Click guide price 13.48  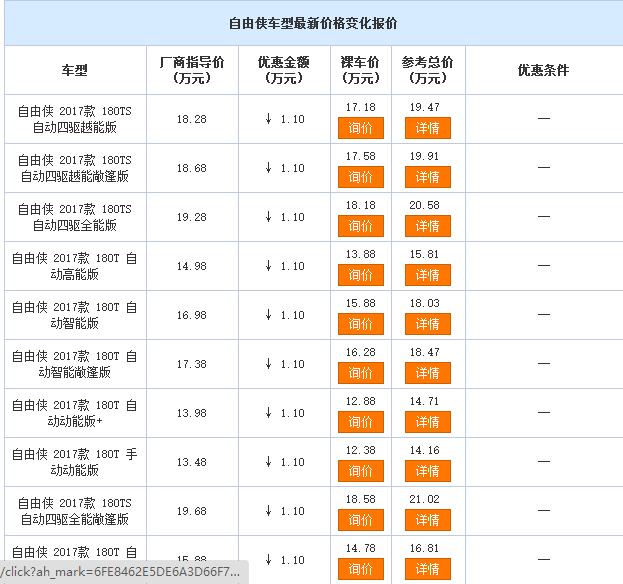(x=192, y=462)
